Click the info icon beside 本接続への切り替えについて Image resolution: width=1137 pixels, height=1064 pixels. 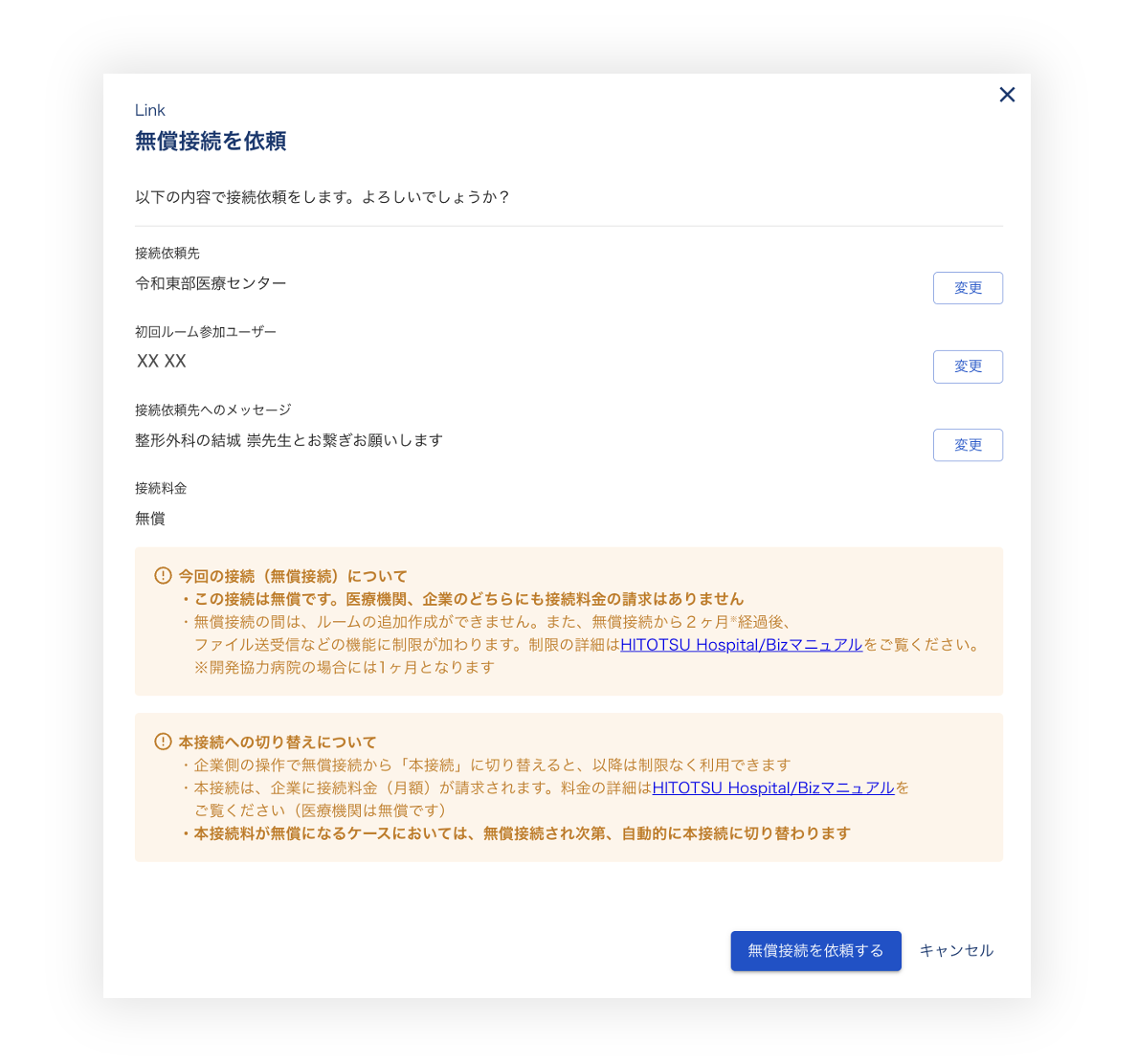tap(163, 742)
